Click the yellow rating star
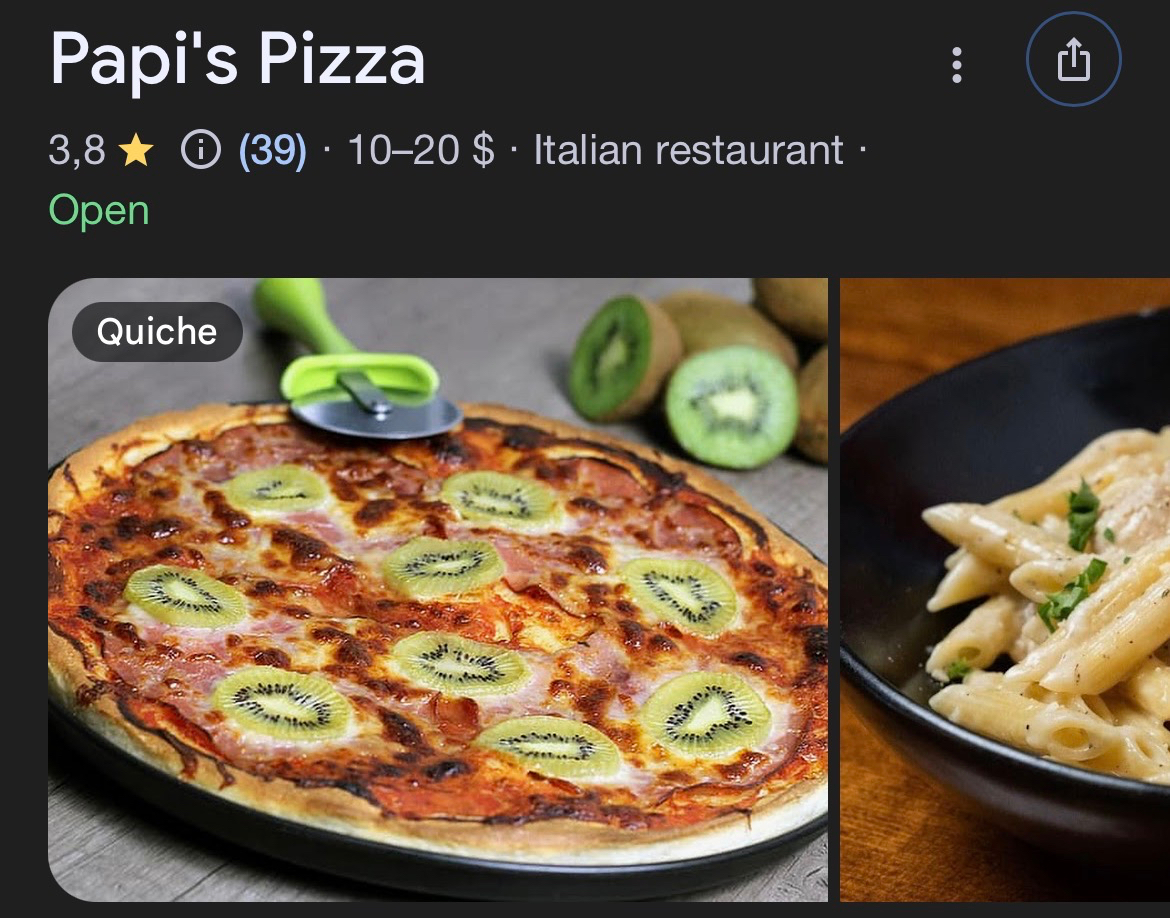1170x918 pixels. [136, 150]
